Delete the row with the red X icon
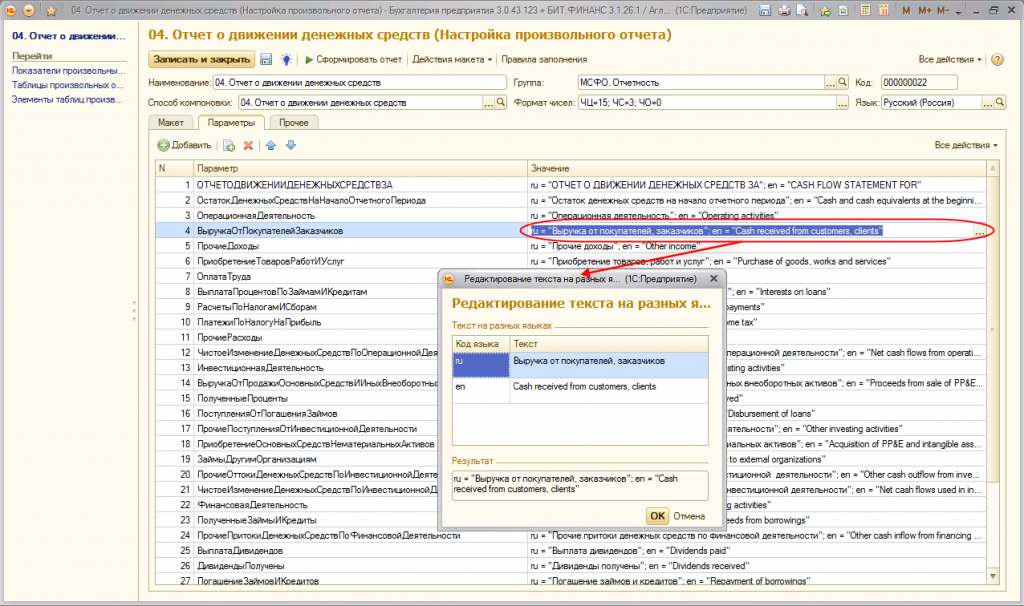 [248, 146]
